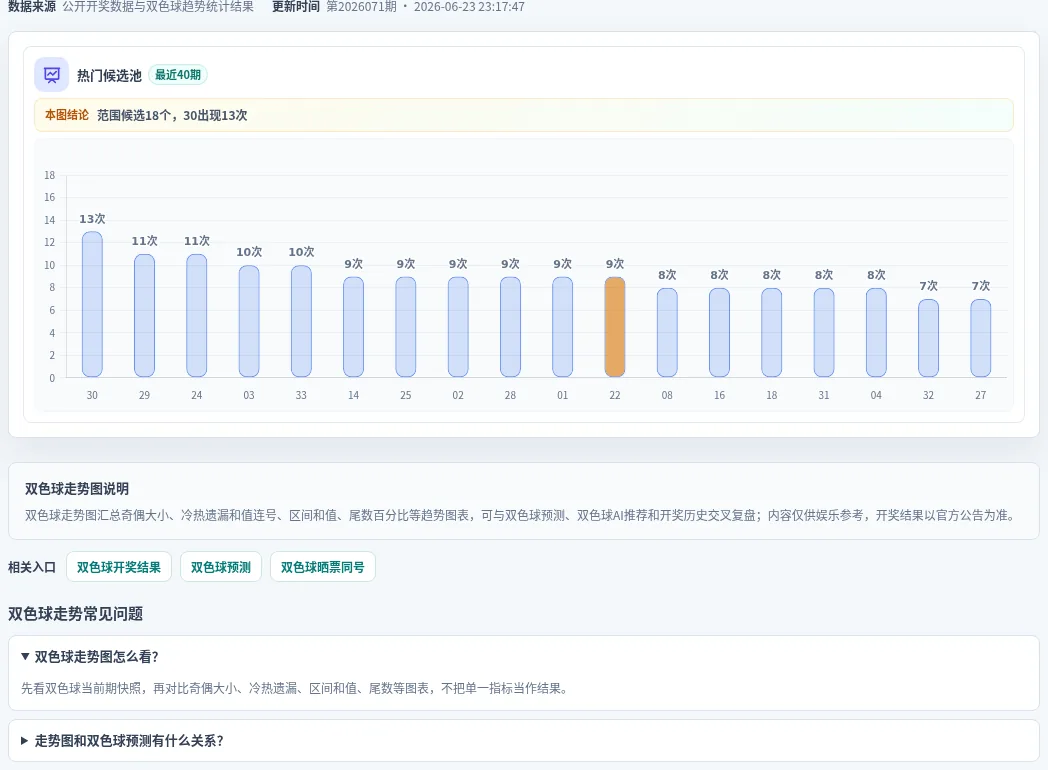The width and height of the screenshot is (1048, 770).
Task: Click the 公开开奖数据与双色球趋势统计结果 text
Action: tap(158, 7)
